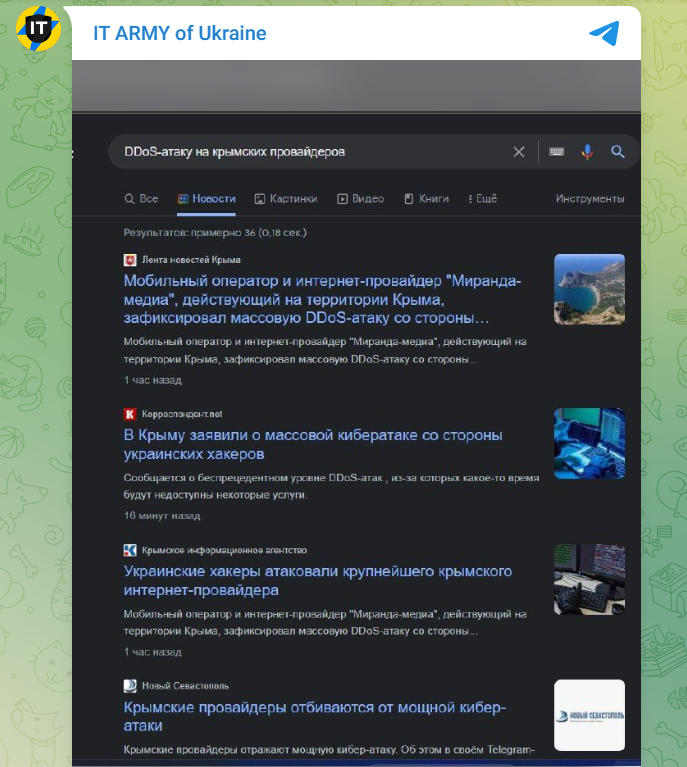
Task: Select the Картинки tab
Action: (x=286, y=199)
